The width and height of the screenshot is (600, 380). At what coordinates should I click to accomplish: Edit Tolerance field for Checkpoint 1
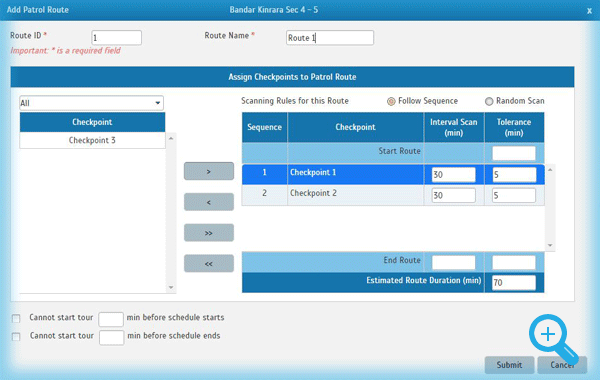click(x=514, y=175)
